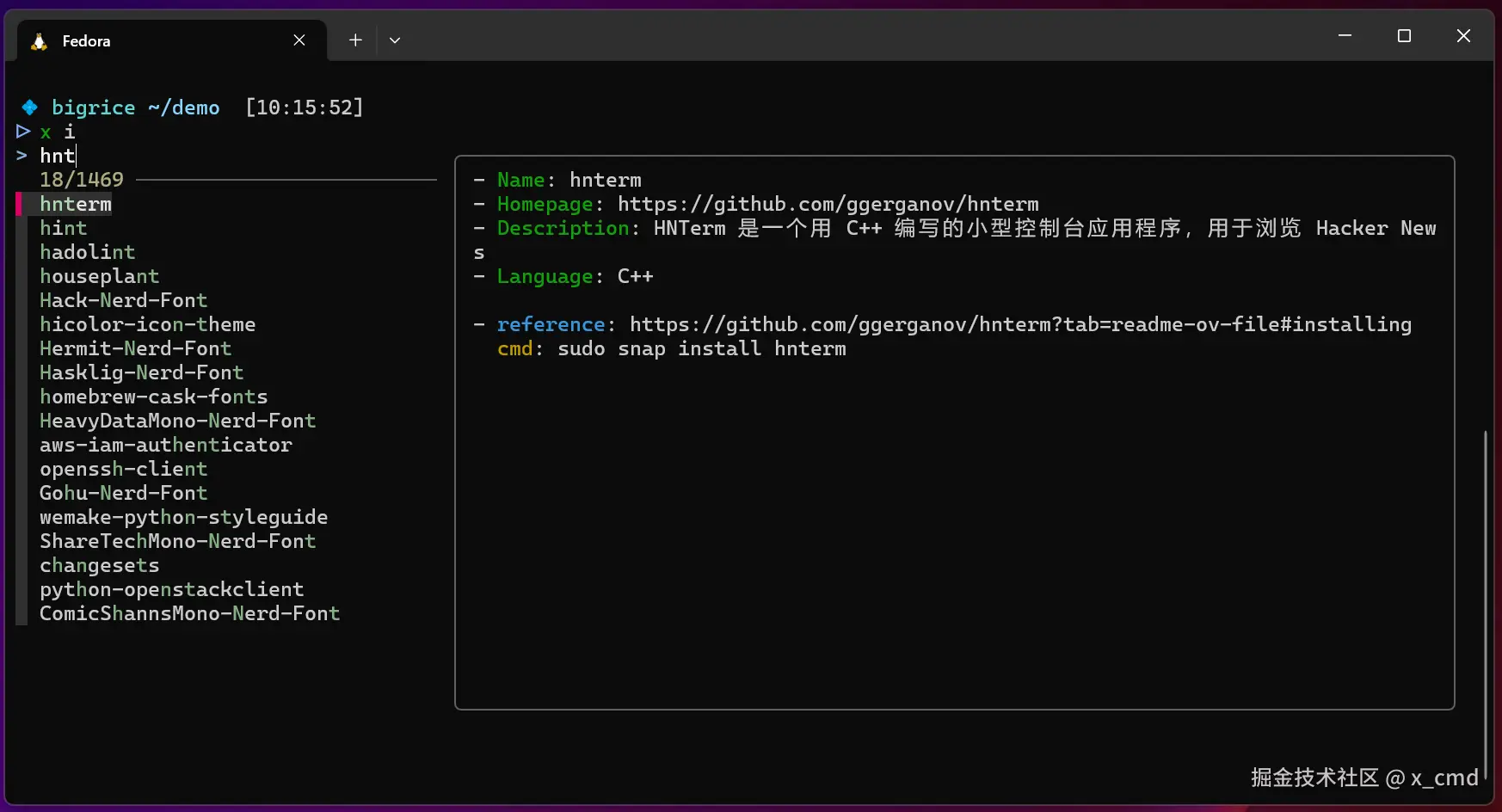Open a new terminal tab
Screen dimensions: 1502x812
click(355, 40)
